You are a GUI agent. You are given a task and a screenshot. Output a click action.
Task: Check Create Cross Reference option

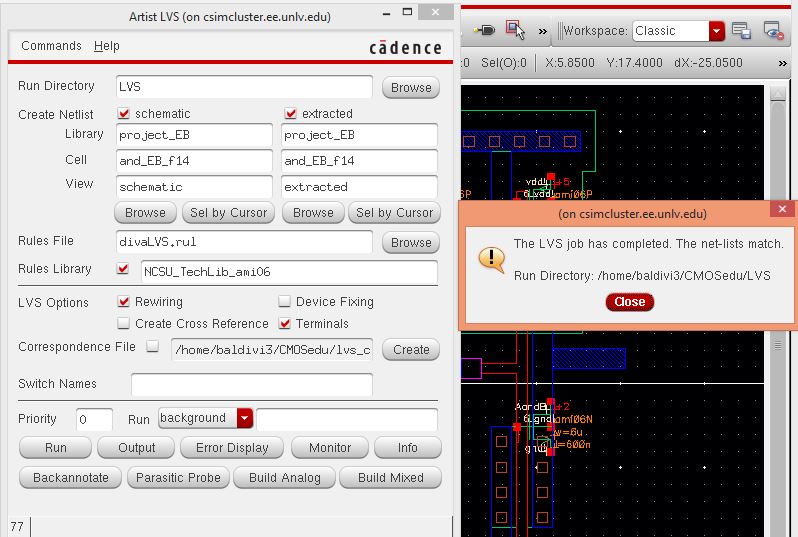[124, 324]
